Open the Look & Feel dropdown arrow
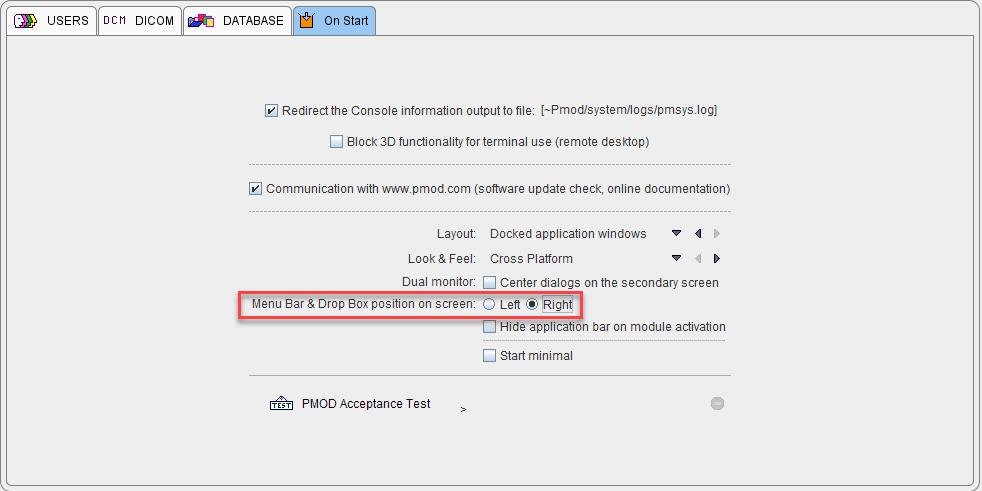 point(676,258)
